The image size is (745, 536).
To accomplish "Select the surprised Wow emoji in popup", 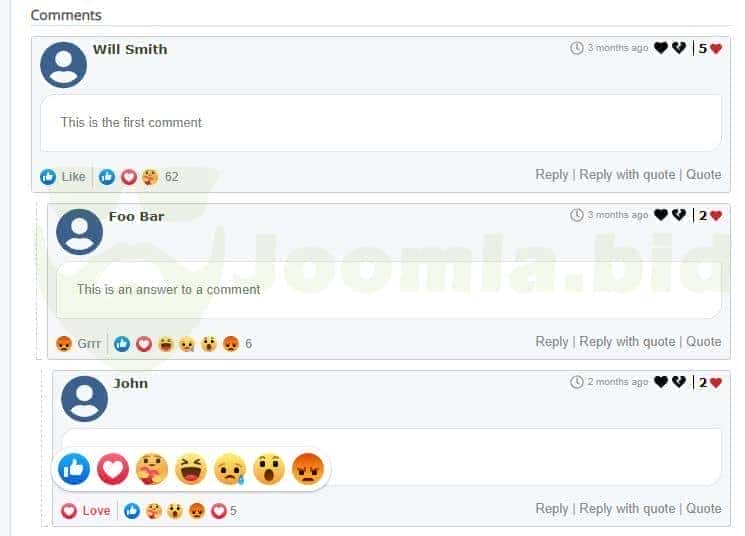I will click(269, 469).
